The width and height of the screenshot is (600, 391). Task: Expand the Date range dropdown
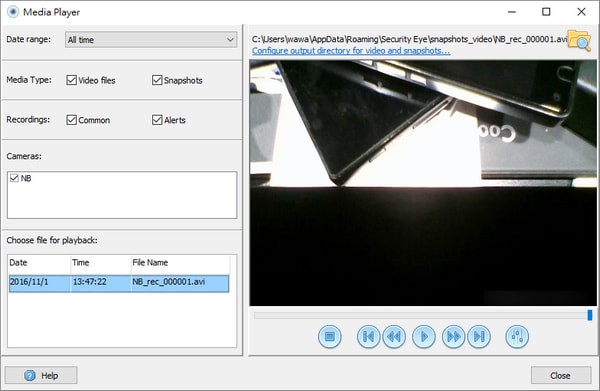pyautogui.click(x=151, y=39)
